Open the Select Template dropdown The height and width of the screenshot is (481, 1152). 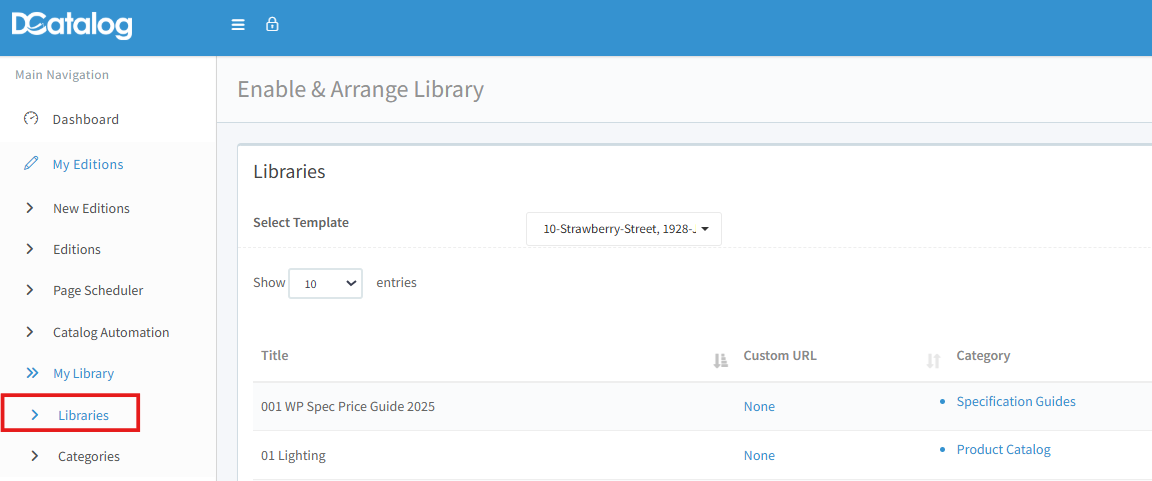click(x=624, y=229)
